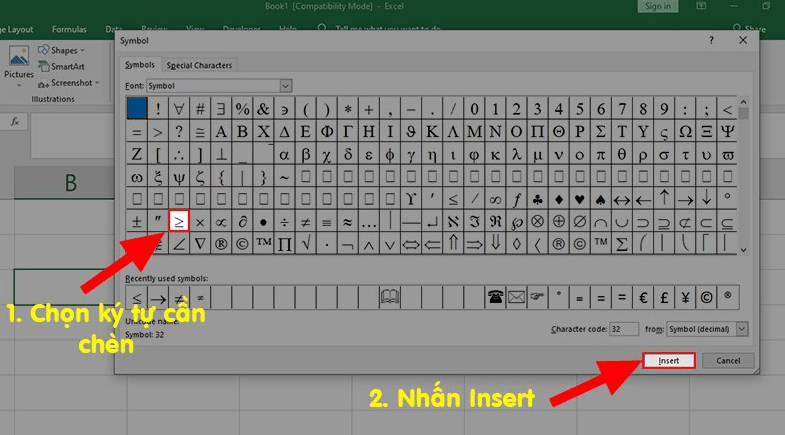Select column B header in the worksheet
The width and height of the screenshot is (785, 435).
coord(70,183)
